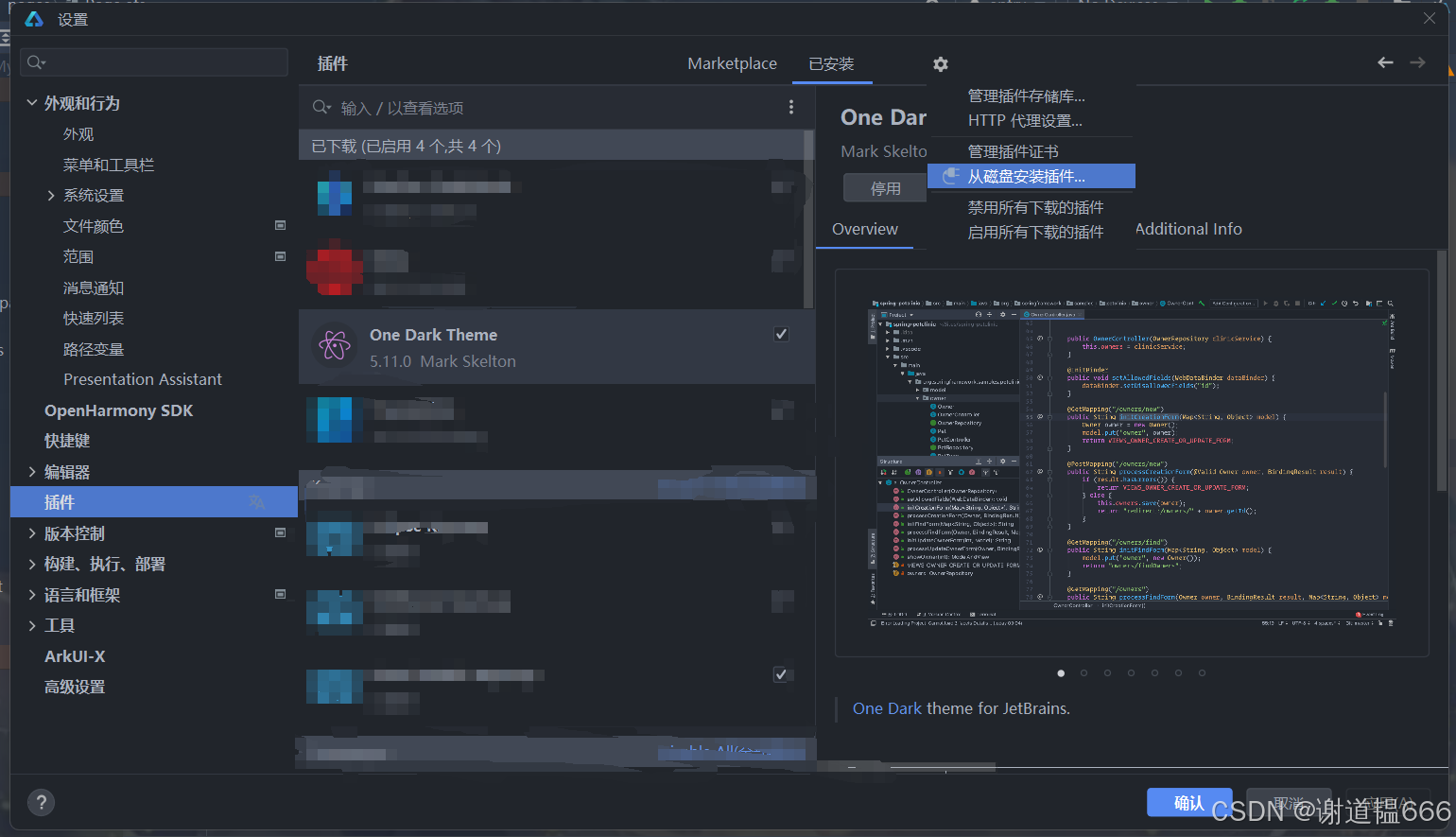Expand the 版本控制 settings section
Screen dimensions: 1456x837
32,533
